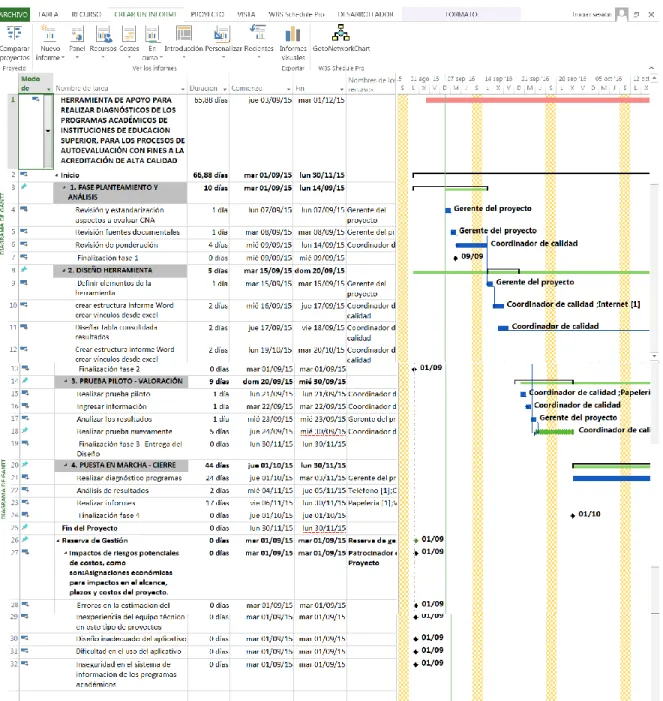Collapse the 2. DISEÑO HERRAMIENTA group
The image size is (663, 701).
click(63, 271)
